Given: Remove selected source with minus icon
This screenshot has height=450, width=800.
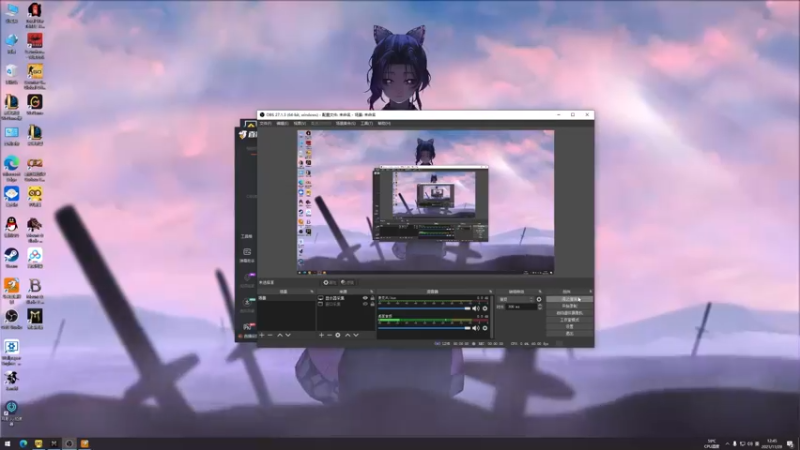Looking at the screenshot, I should [x=329, y=335].
